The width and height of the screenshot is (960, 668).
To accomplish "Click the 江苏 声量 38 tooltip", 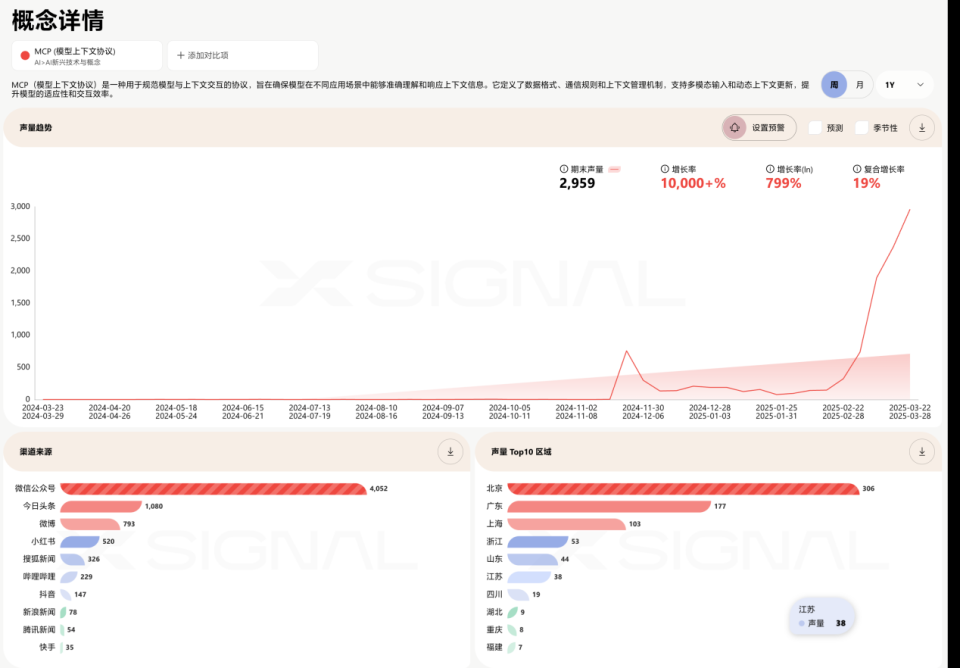I will click(822, 617).
